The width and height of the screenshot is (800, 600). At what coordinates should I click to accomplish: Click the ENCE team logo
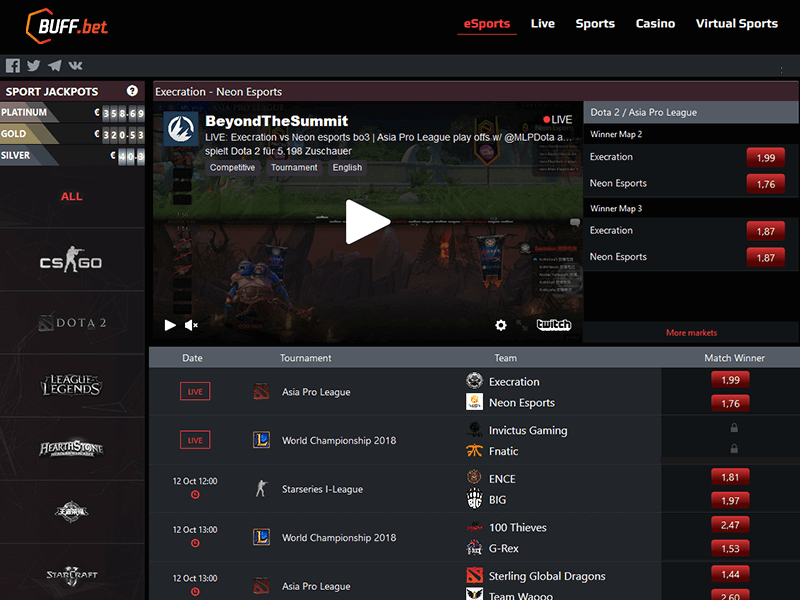point(474,477)
